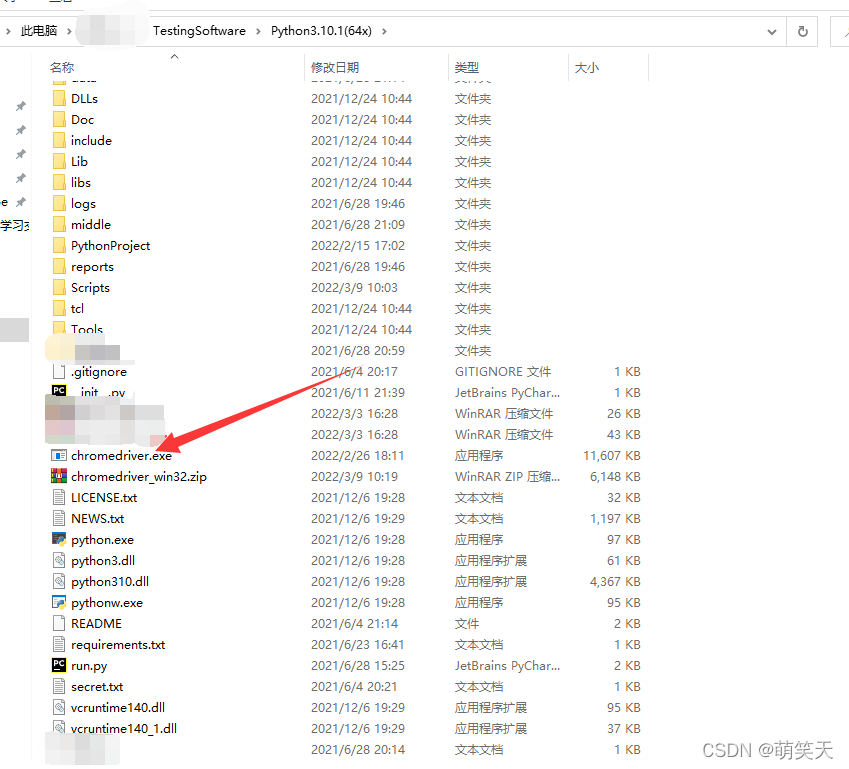Image resolution: width=849 pixels, height=769 pixels.
Task: Select the libs folder icon
Action: (59, 183)
